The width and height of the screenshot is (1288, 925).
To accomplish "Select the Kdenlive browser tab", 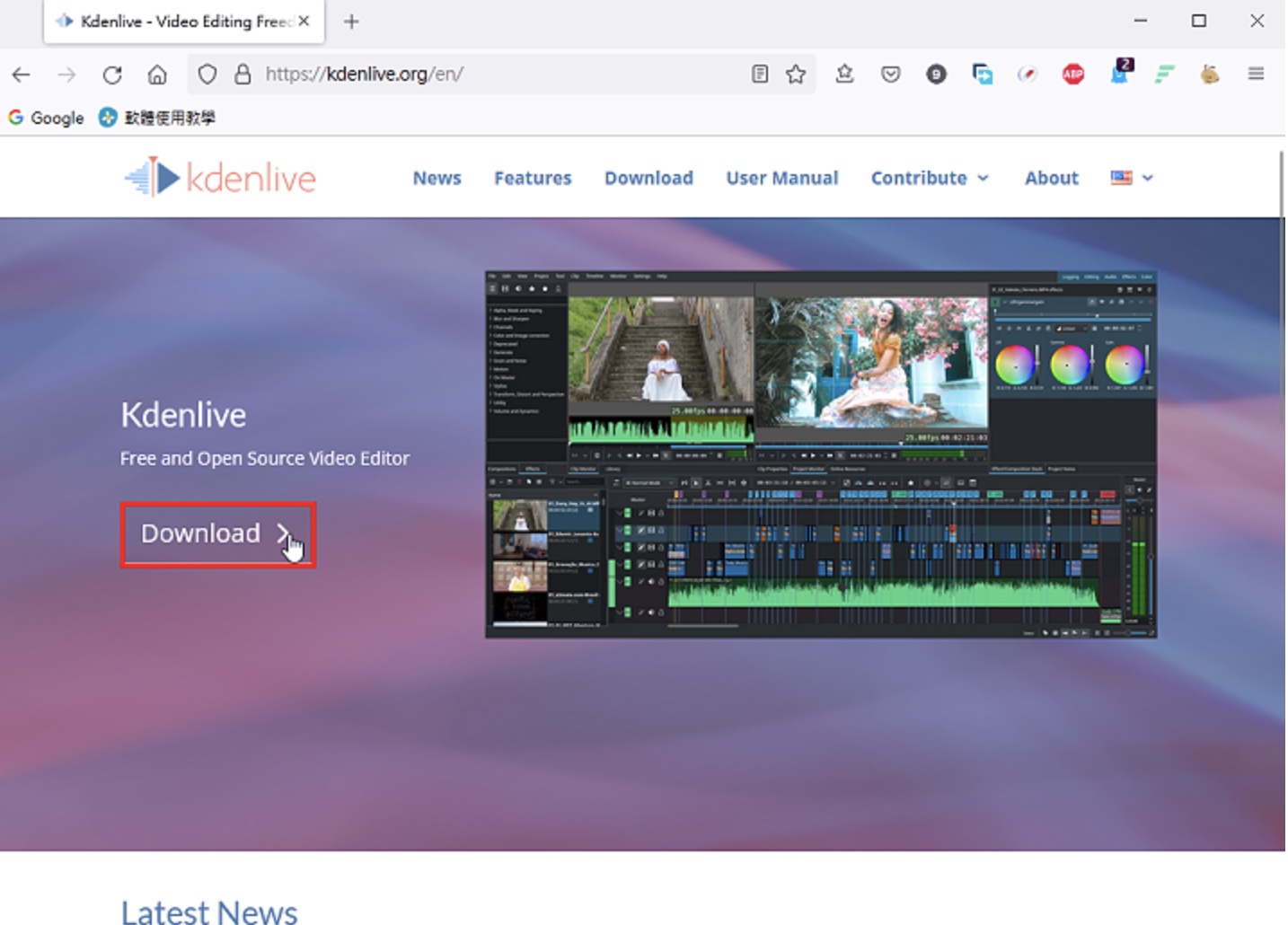I will [x=184, y=22].
